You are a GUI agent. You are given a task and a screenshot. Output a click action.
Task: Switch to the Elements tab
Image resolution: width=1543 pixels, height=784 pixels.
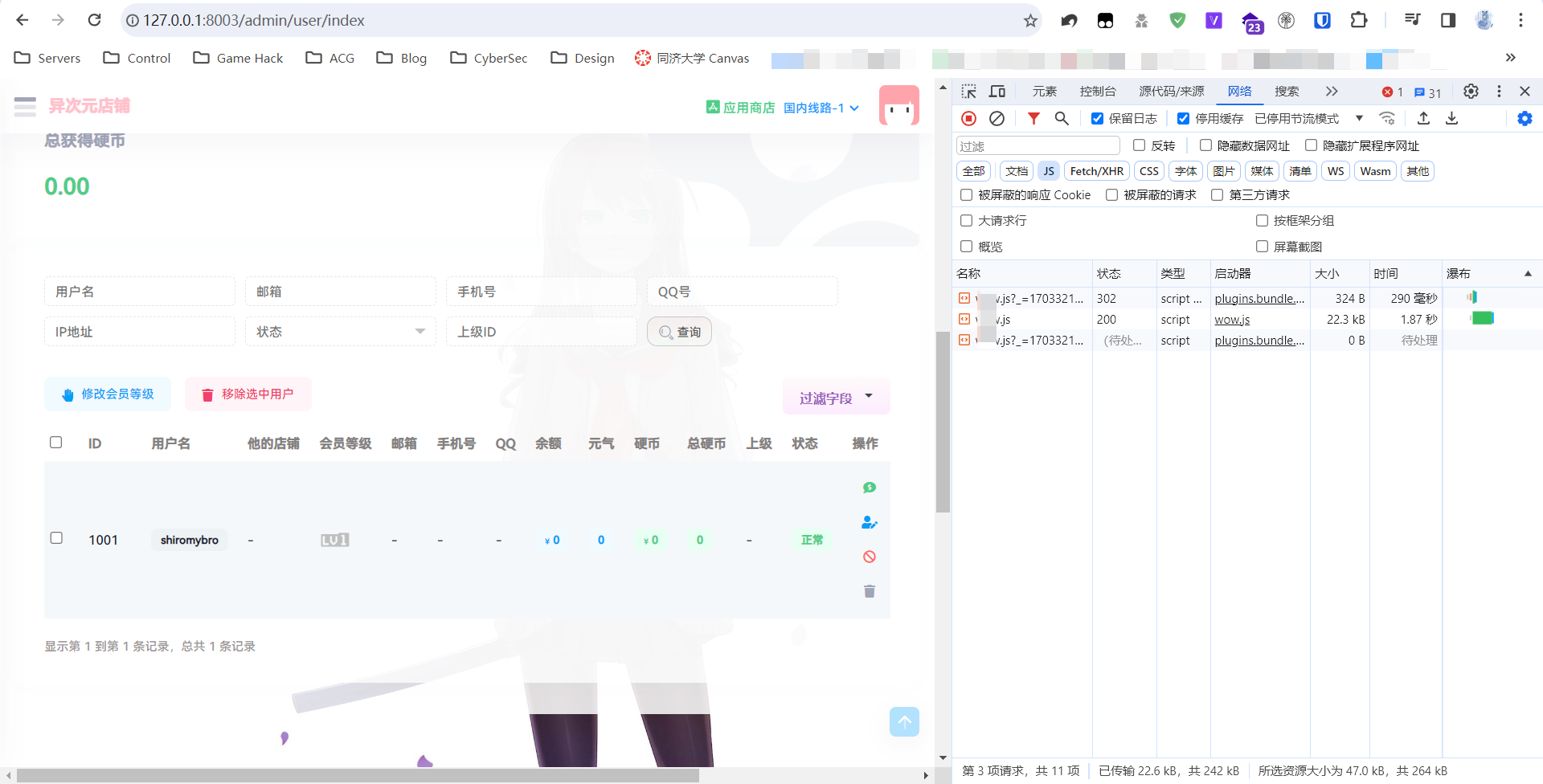coord(1044,92)
